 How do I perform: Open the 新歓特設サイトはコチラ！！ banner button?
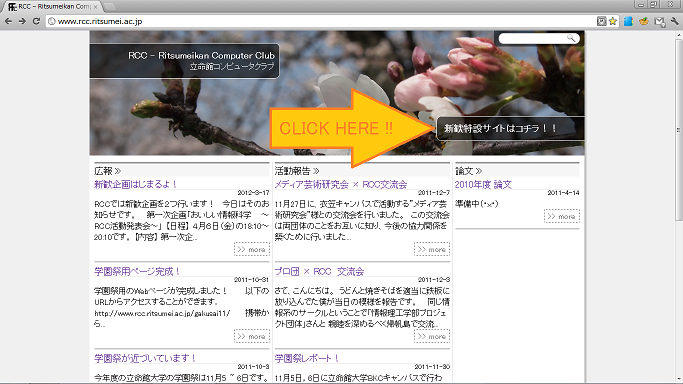click(x=510, y=128)
